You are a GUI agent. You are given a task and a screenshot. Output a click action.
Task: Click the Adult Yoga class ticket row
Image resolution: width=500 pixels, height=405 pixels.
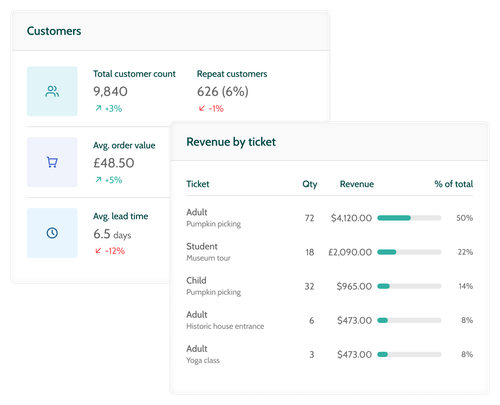click(x=329, y=354)
